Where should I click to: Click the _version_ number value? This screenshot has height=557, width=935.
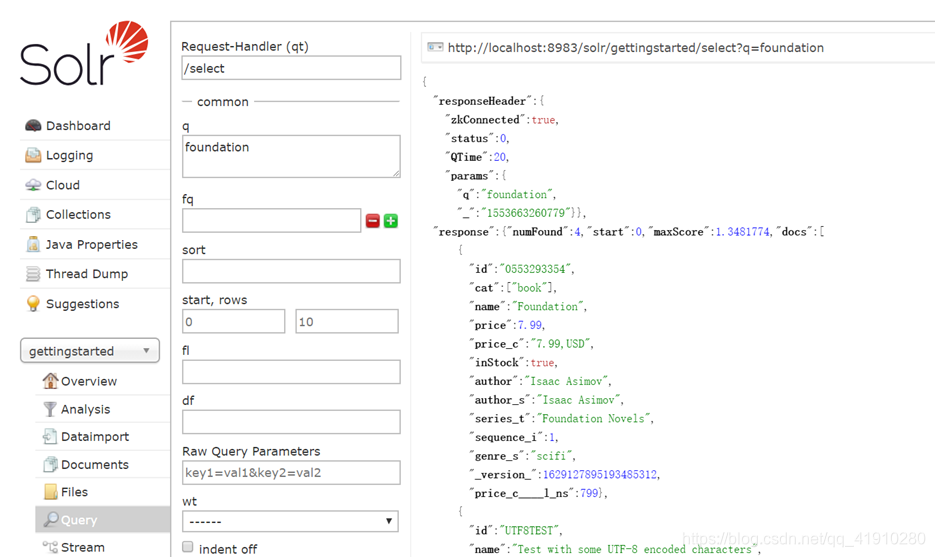600,475
